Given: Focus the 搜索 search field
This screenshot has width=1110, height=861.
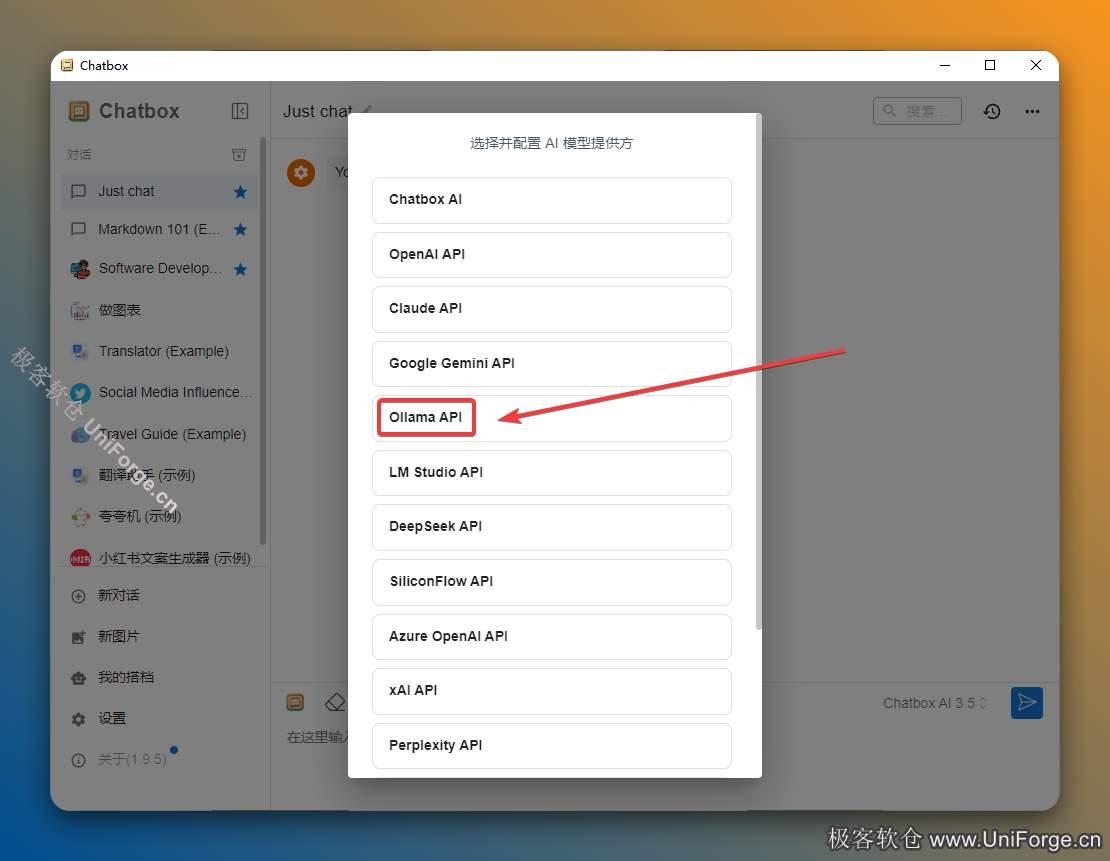Looking at the screenshot, I should (917, 111).
